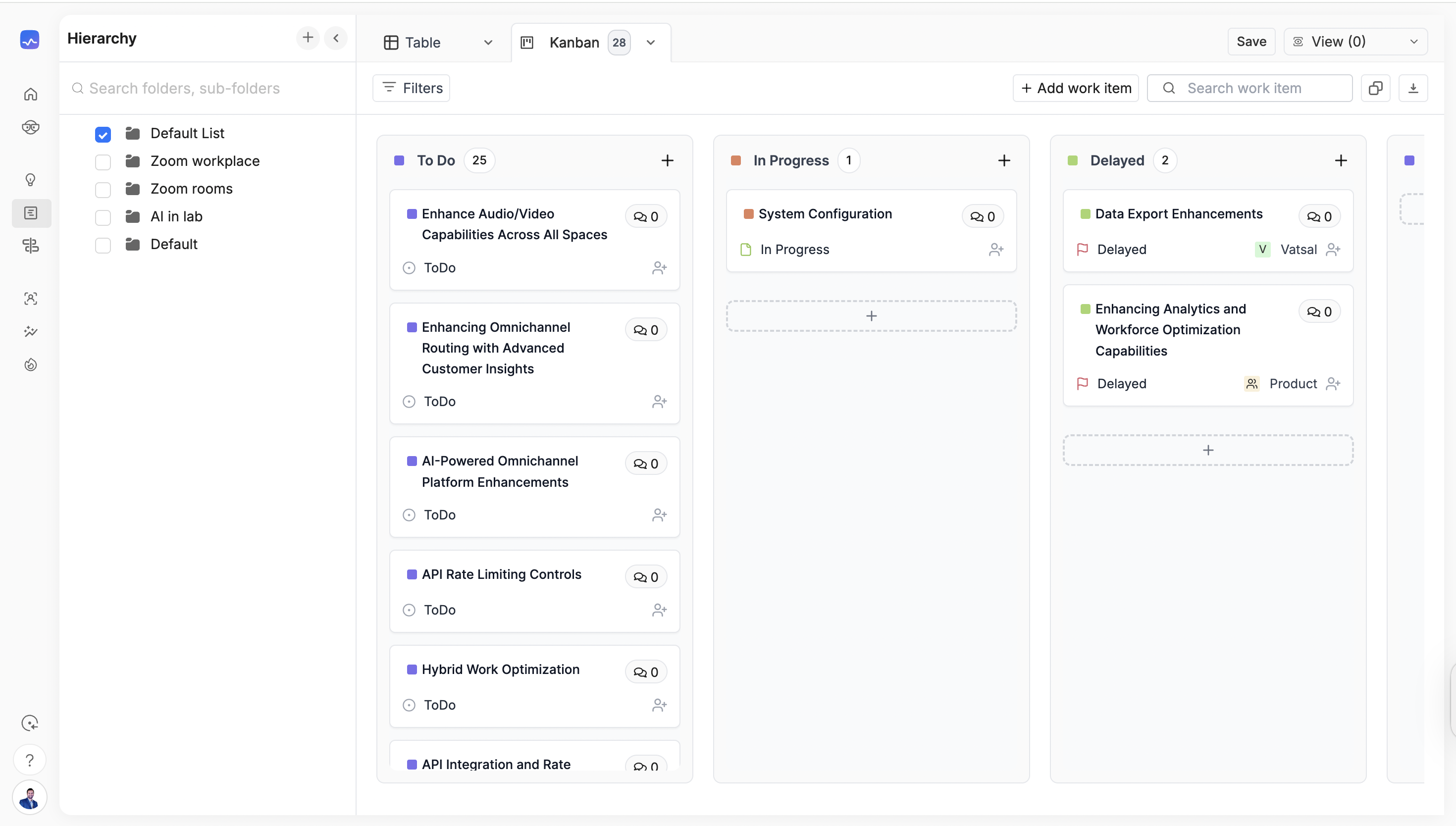Viewport: 1456px width, 826px height.
Task: Click assign-user icon on System Configuration card
Action: [x=996, y=250]
